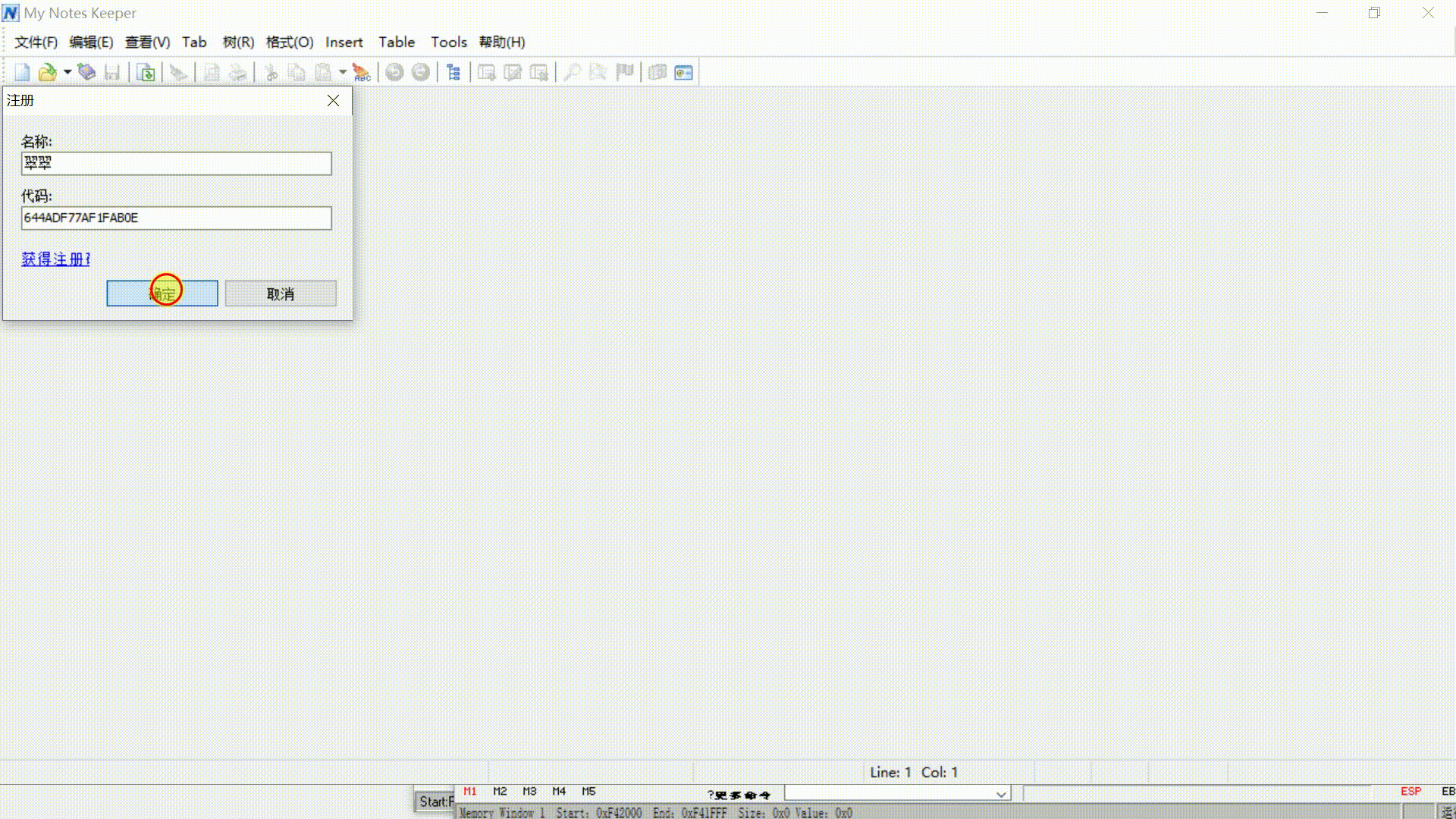Open the Insert menu
Viewport: 1456px width, 819px height.
click(344, 42)
